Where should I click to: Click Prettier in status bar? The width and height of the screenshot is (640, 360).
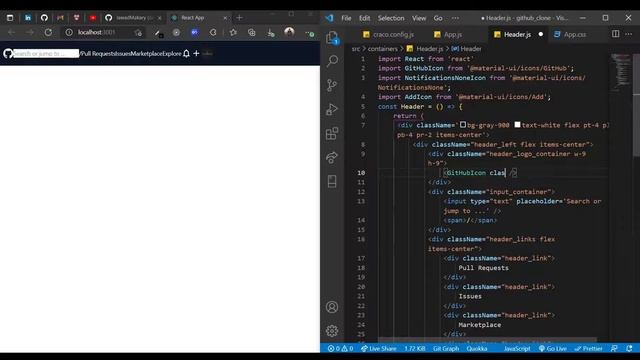tap(589, 348)
